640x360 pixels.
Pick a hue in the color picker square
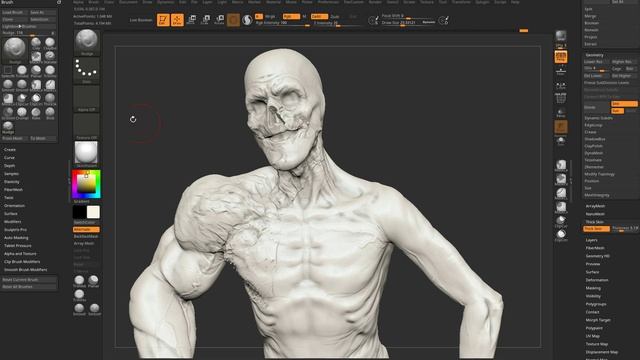[86, 184]
